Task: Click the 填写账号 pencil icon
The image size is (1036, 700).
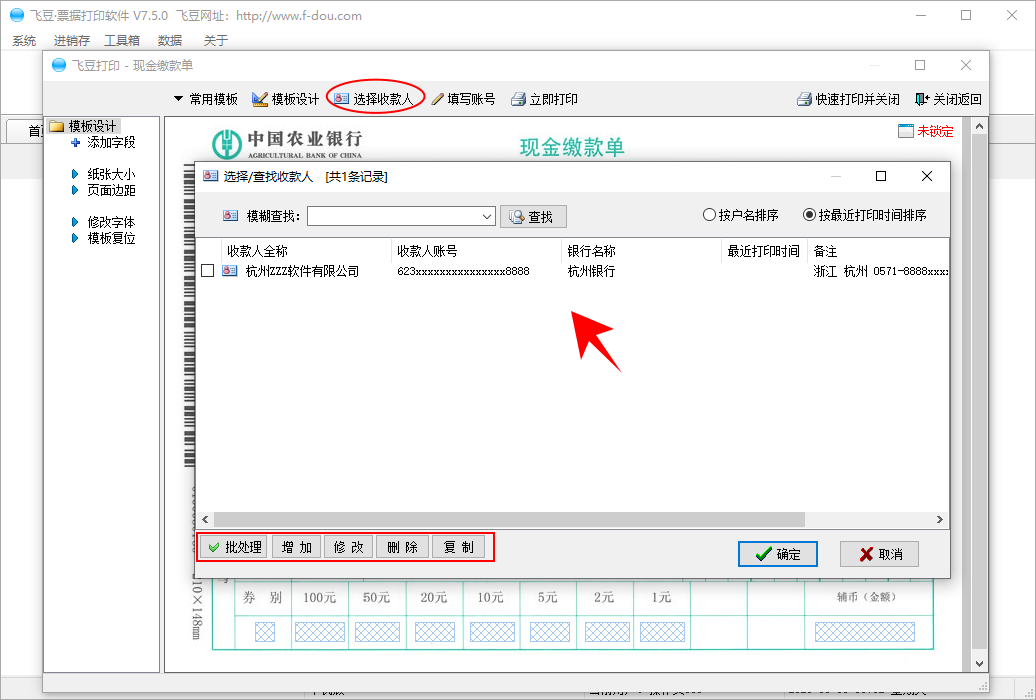Action: [x=437, y=99]
